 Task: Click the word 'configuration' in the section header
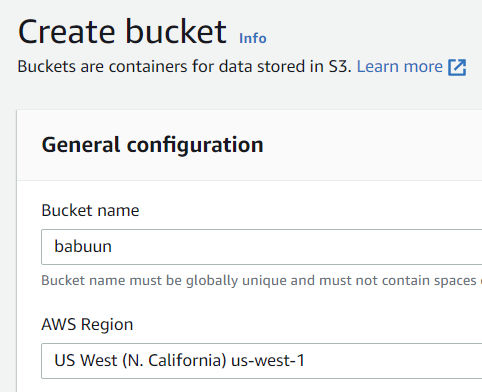(195, 145)
